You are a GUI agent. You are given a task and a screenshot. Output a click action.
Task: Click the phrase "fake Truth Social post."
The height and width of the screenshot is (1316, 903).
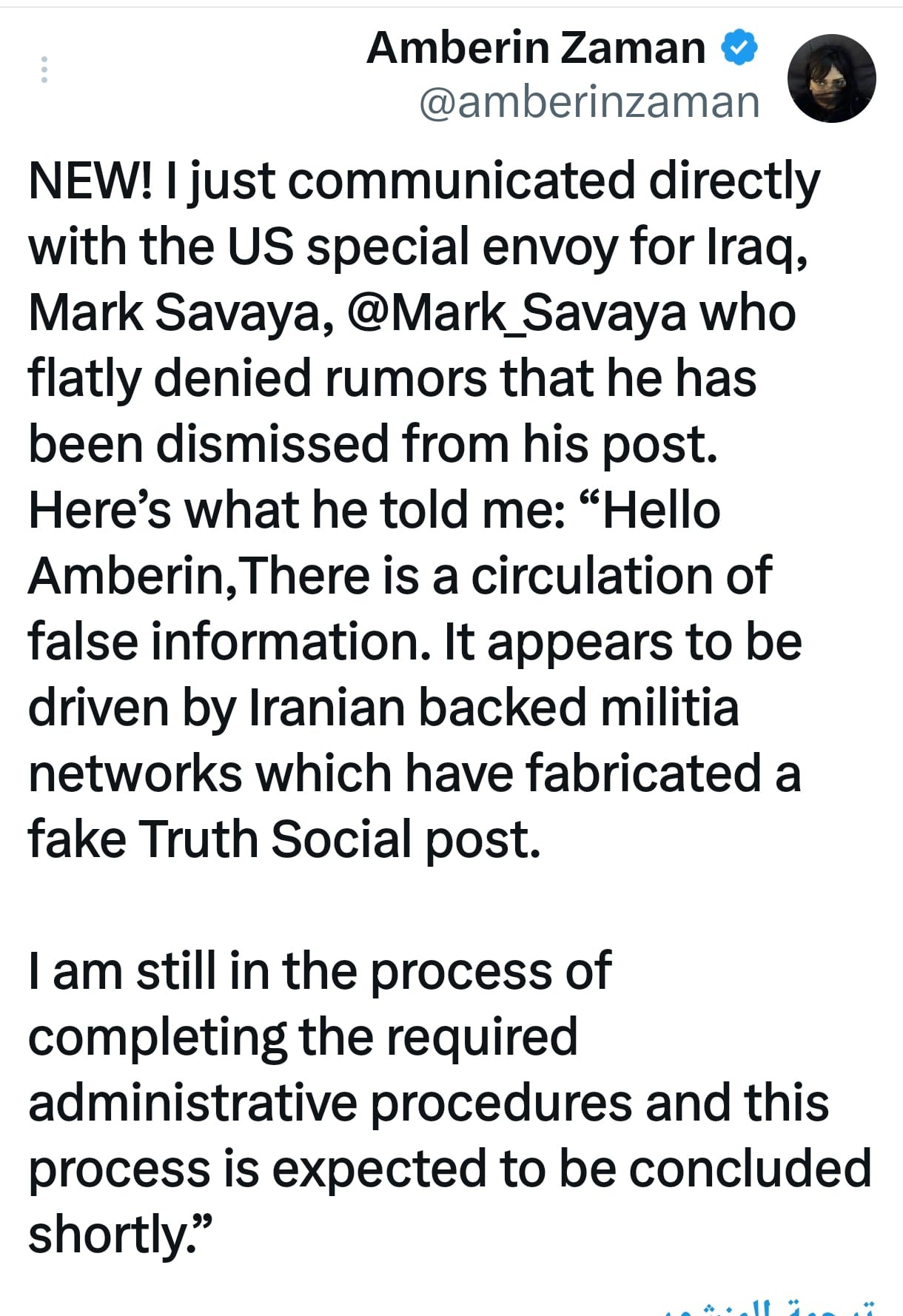[283, 840]
